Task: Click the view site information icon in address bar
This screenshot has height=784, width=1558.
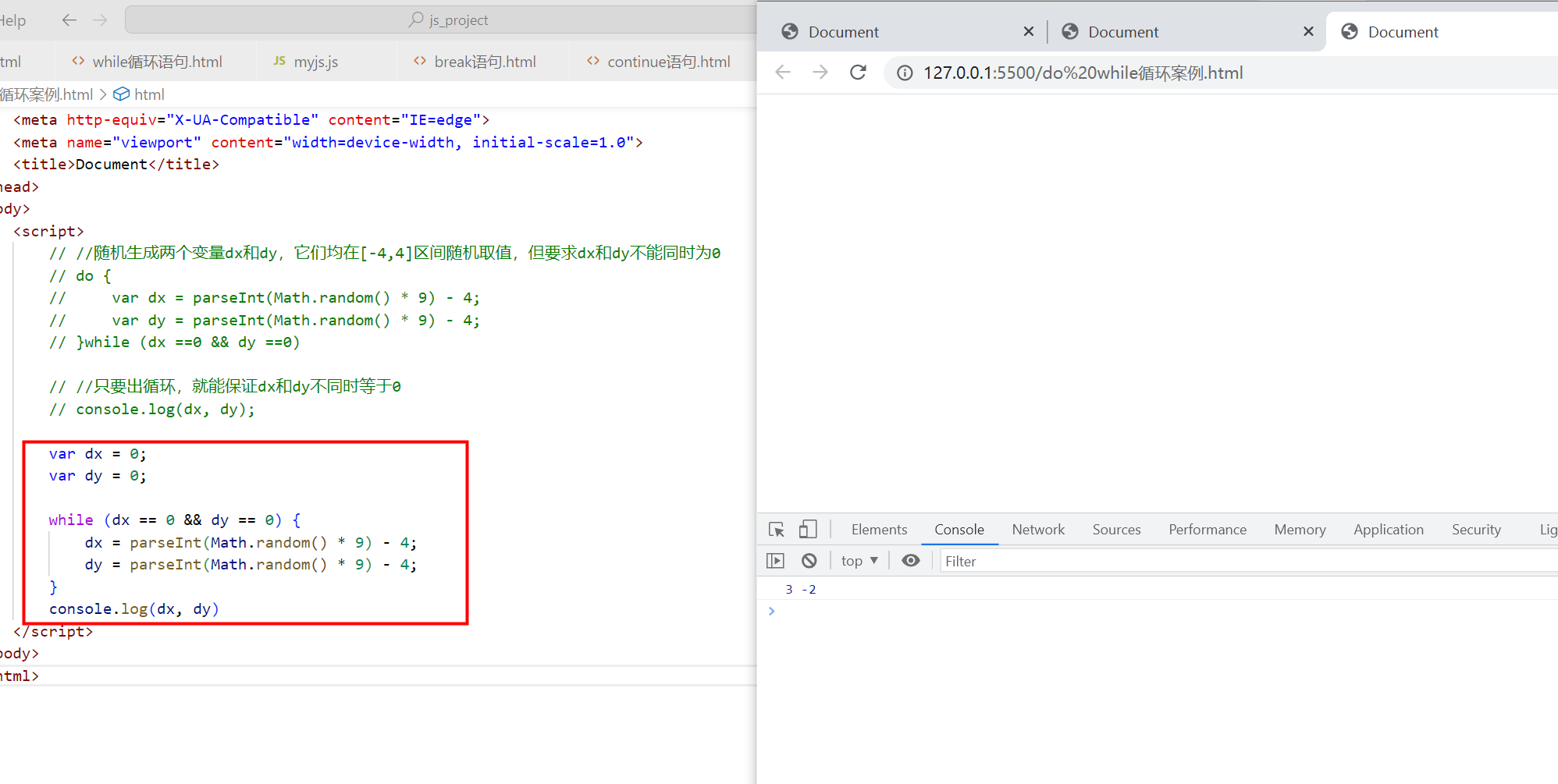Action: pyautogui.click(x=904, y=72)
